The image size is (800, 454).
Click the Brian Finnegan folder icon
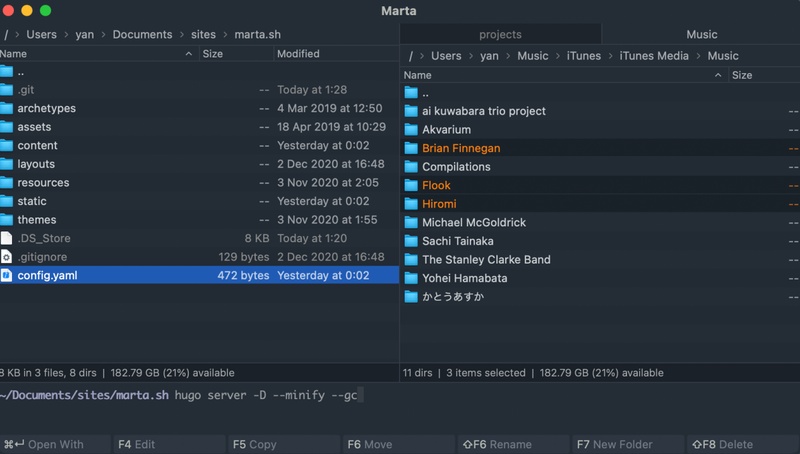[411, 148]
